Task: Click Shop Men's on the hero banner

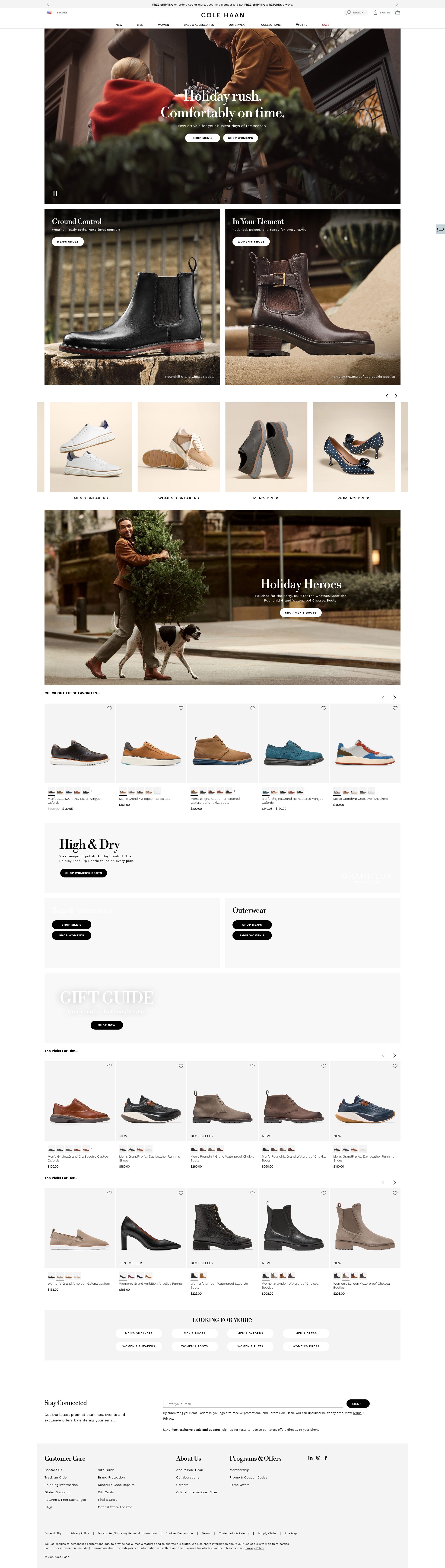Action: [x=203, y=138]
